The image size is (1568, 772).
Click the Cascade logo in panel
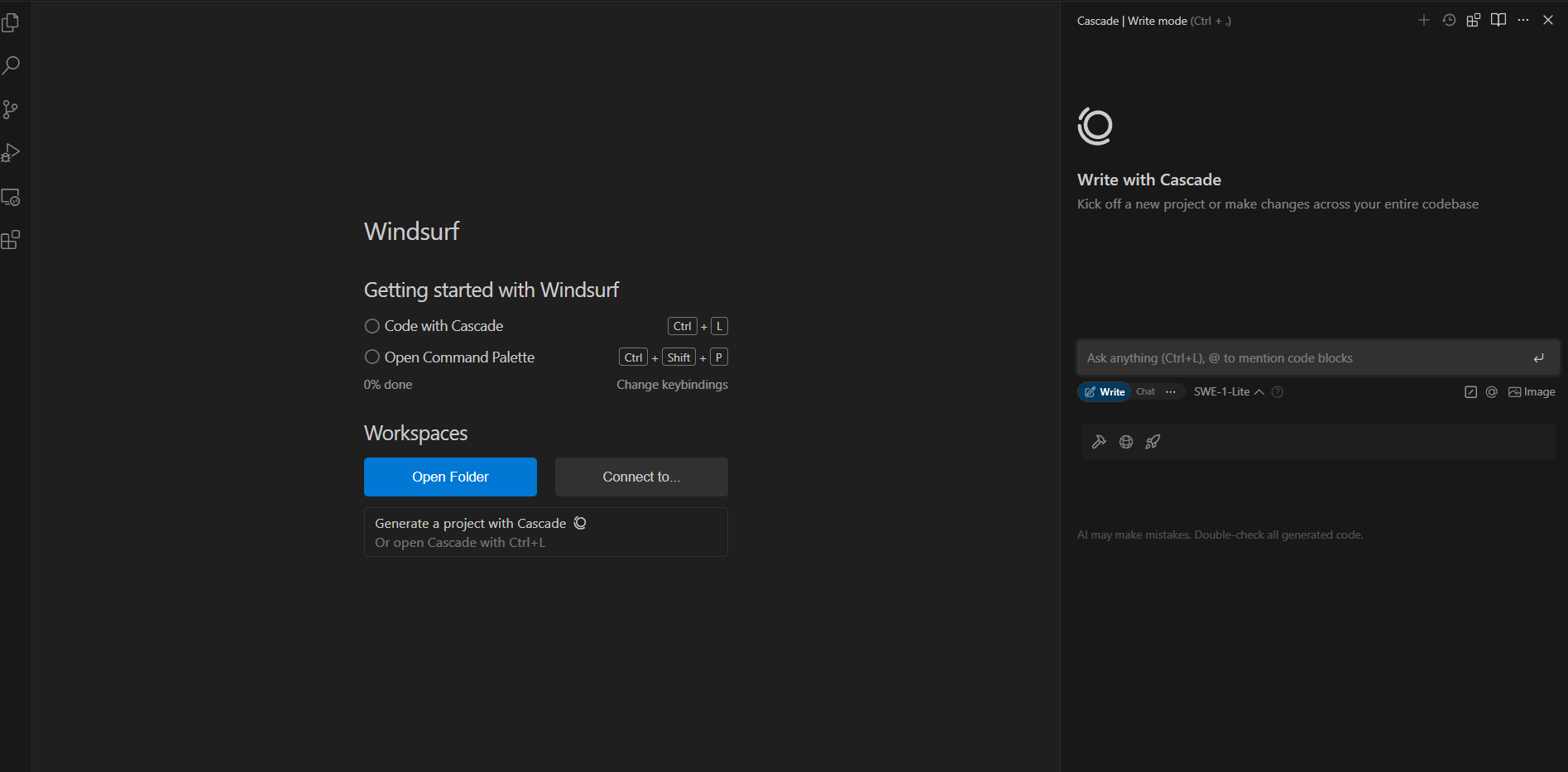coord(1096,126)
